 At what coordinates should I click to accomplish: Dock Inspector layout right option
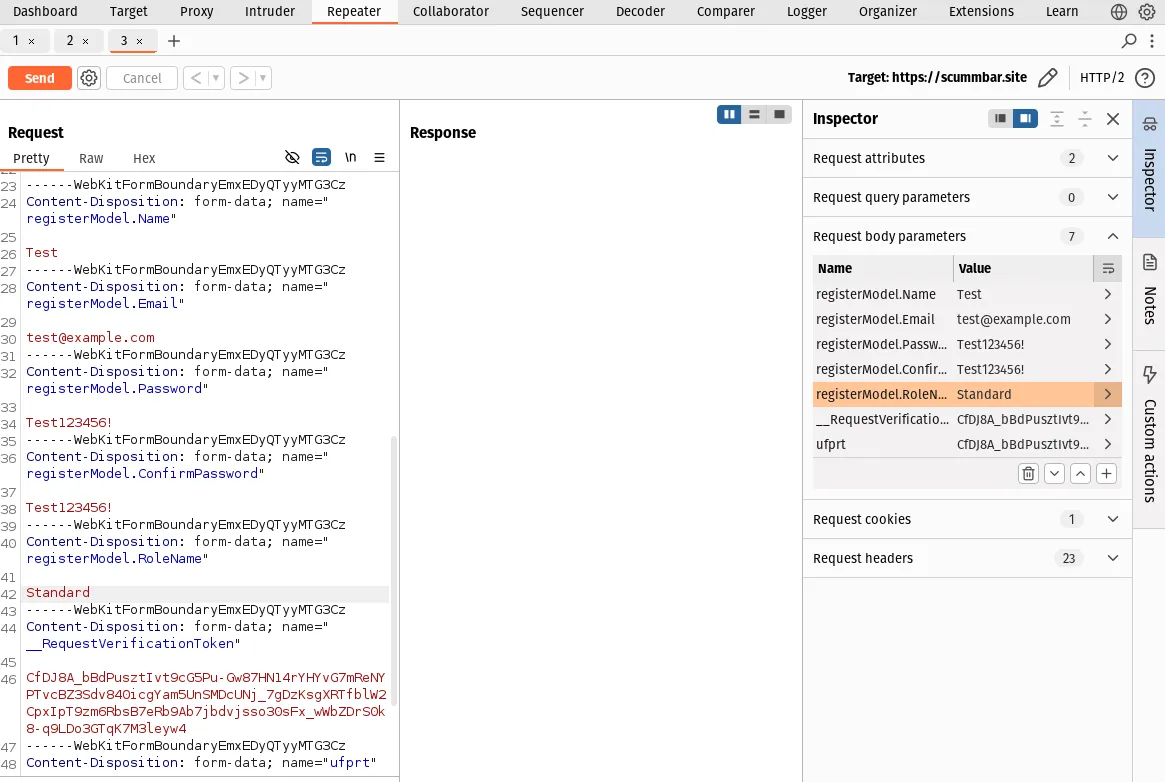point(1025,119)
